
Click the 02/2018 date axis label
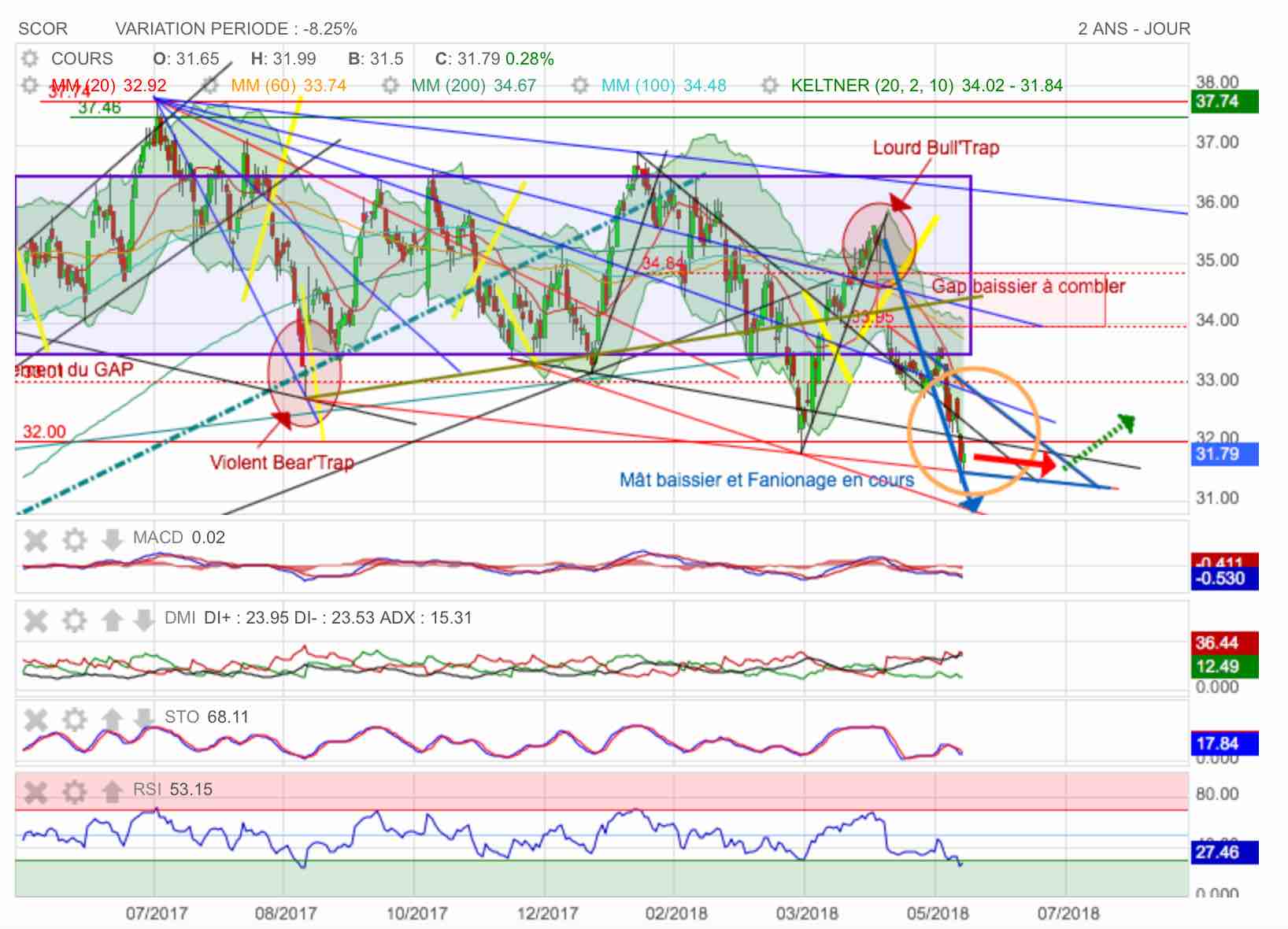pyautogui.click(x=676, y=914)
